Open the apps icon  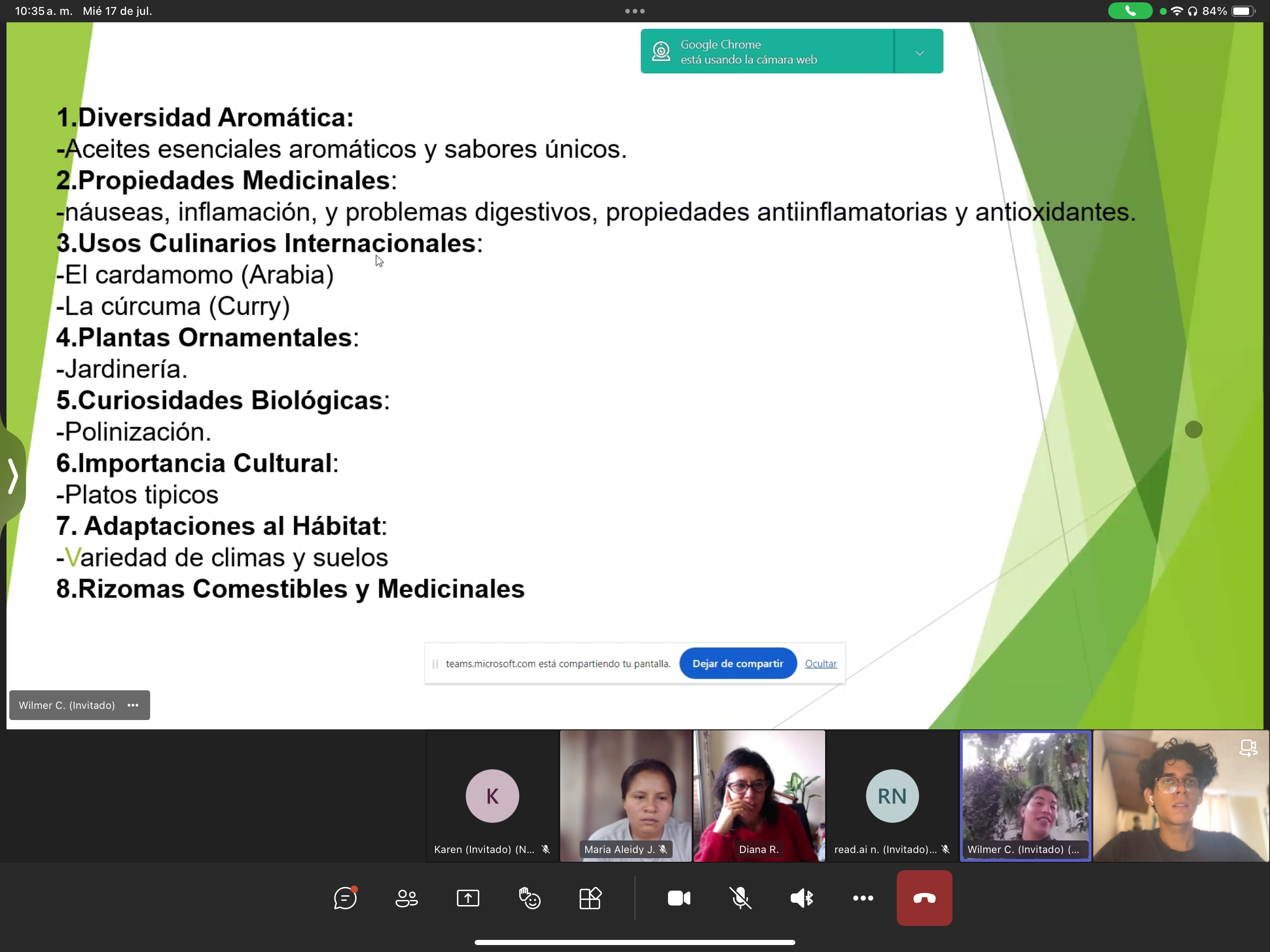pyautogui.click(x=590, y=898)
